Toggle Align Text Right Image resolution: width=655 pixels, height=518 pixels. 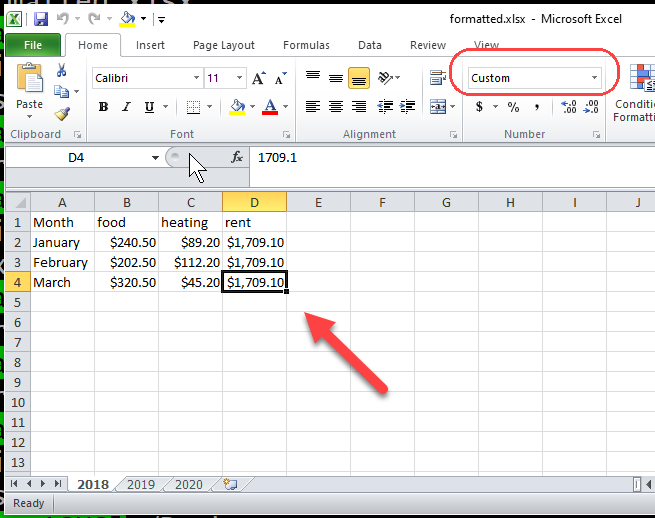click(359, 107)
